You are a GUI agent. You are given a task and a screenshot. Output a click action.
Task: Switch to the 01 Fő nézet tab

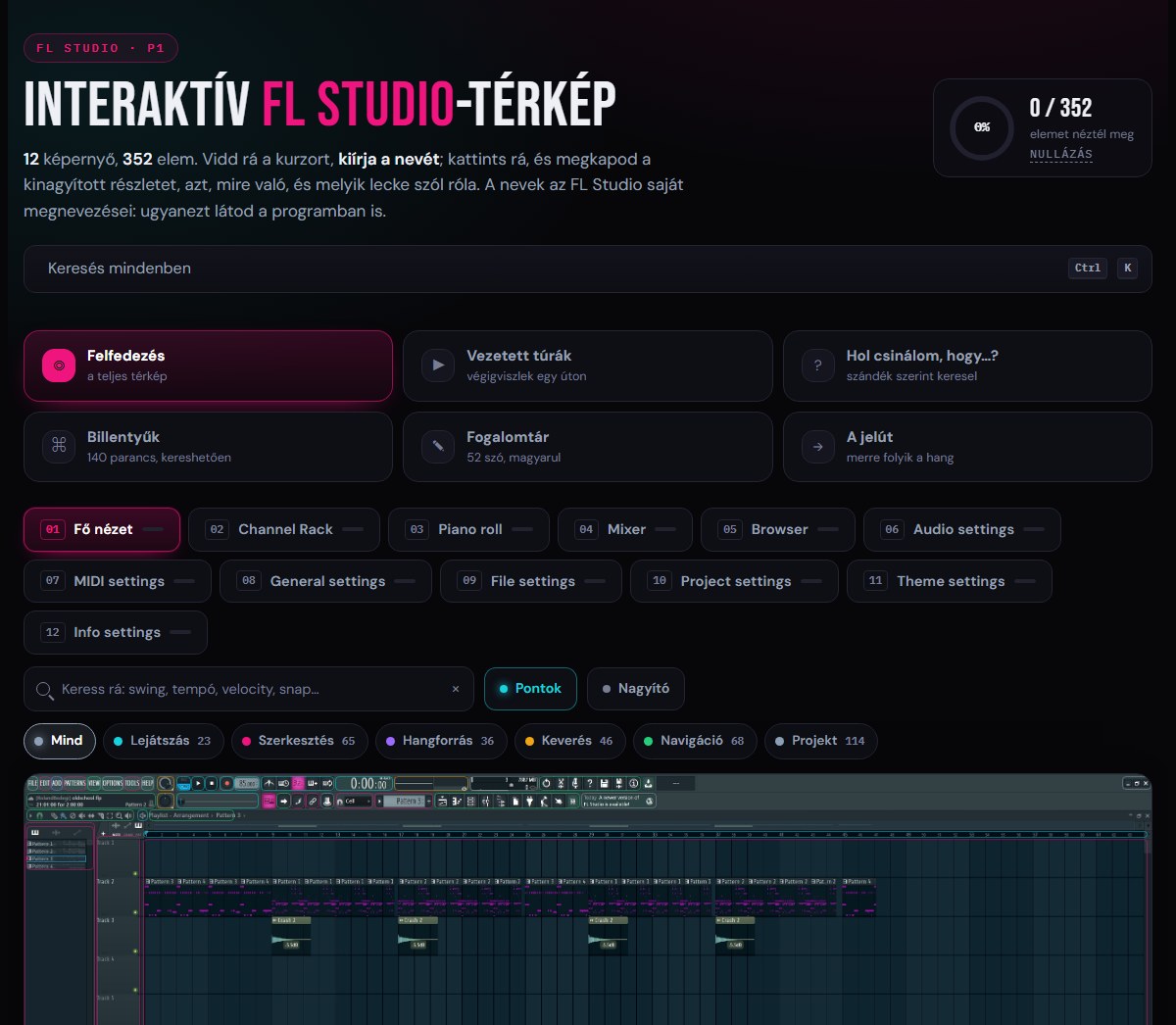(x=102, y=529)
